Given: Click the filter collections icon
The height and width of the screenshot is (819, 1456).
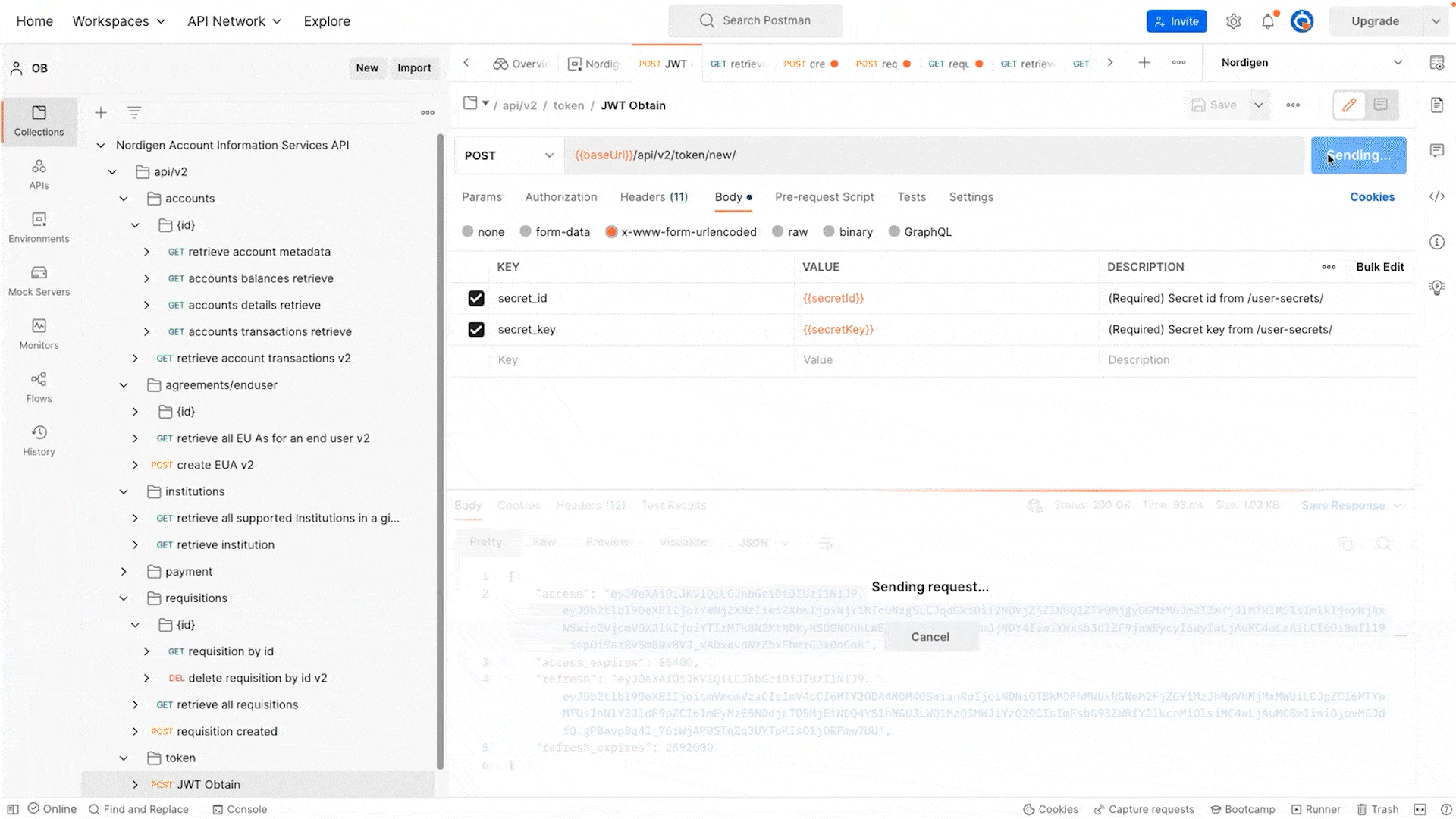Looking at the screenshot, I should [134, 113].
